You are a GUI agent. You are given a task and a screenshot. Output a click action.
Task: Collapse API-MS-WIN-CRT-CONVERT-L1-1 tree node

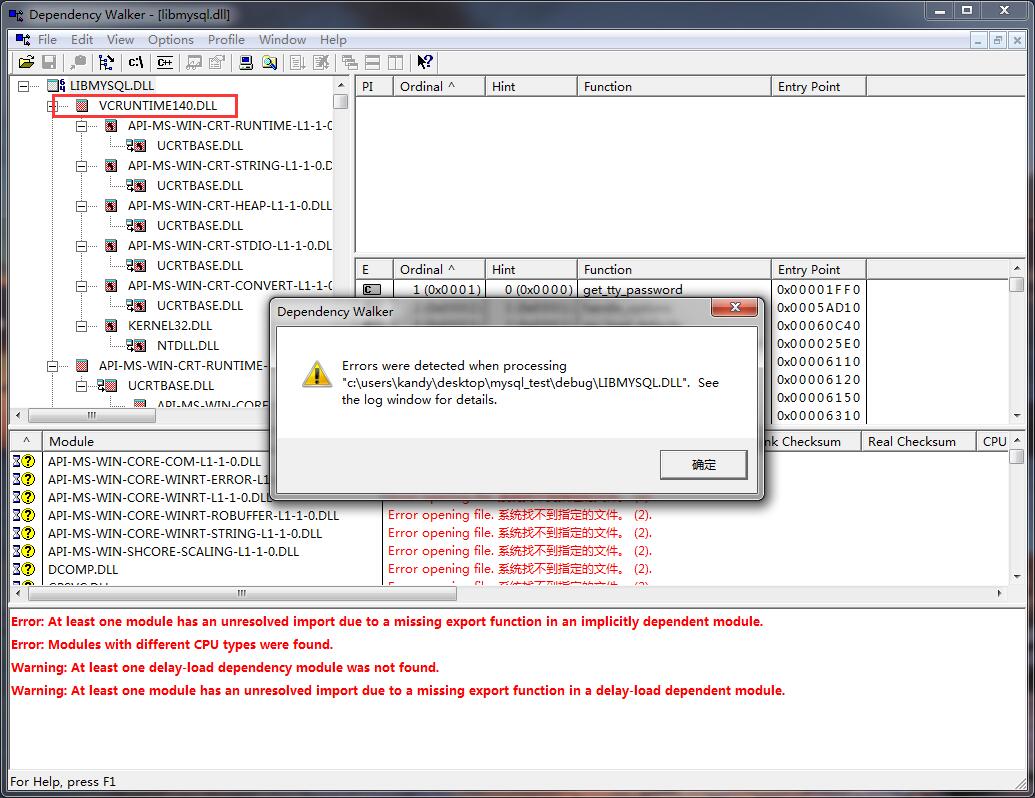coord(81,286)
